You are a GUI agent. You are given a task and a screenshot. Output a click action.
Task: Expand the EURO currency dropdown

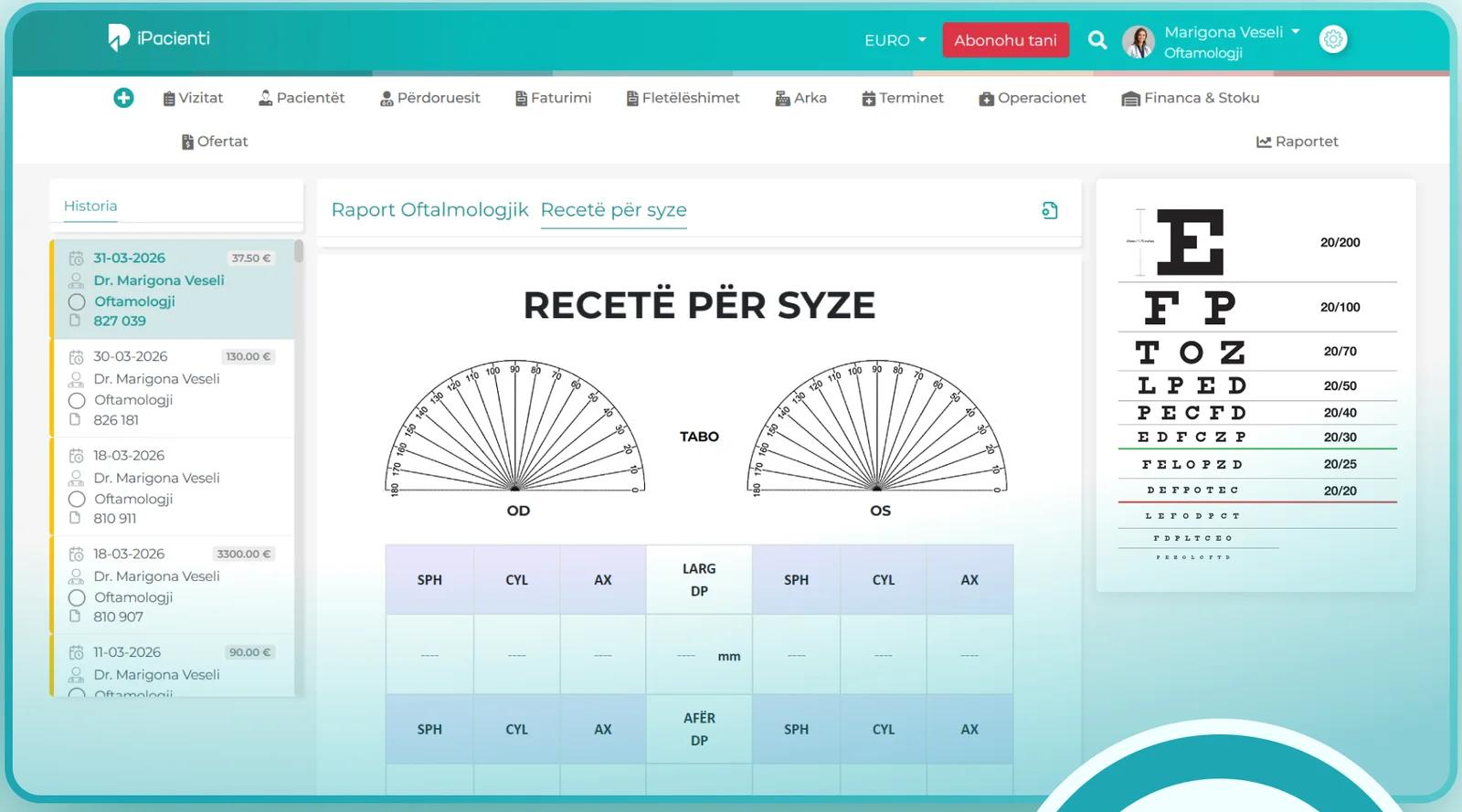[895, 40]
